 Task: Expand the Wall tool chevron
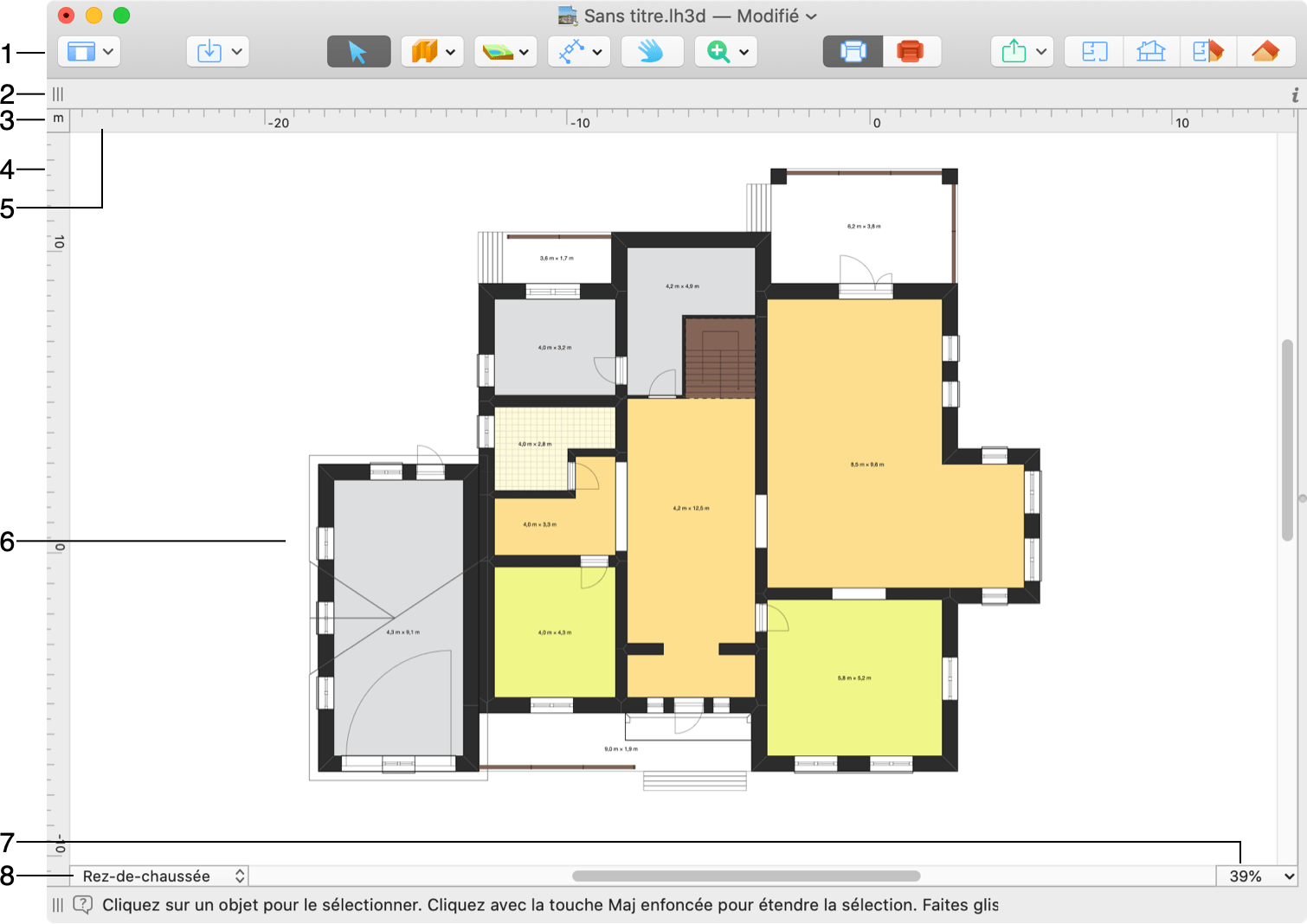point(451,52)
